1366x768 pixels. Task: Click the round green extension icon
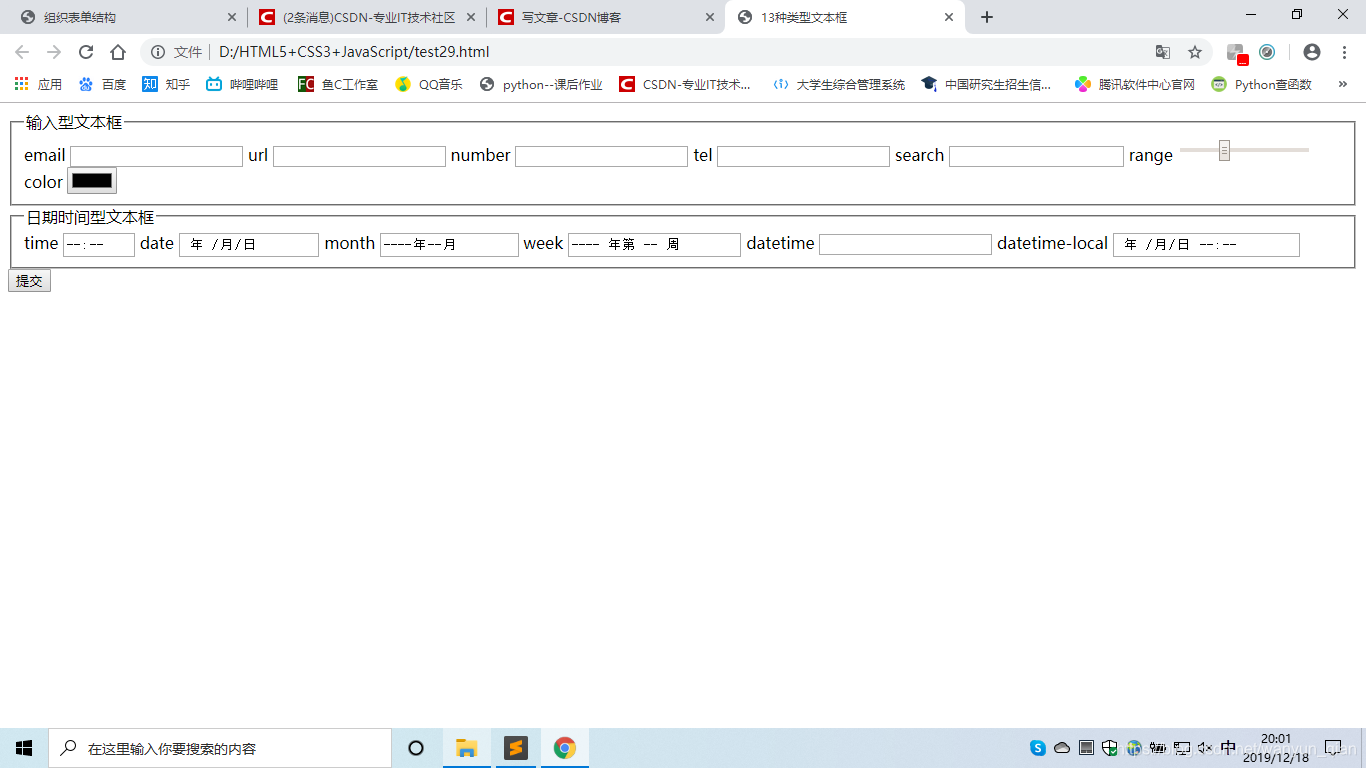click(x=1267, y=52)
